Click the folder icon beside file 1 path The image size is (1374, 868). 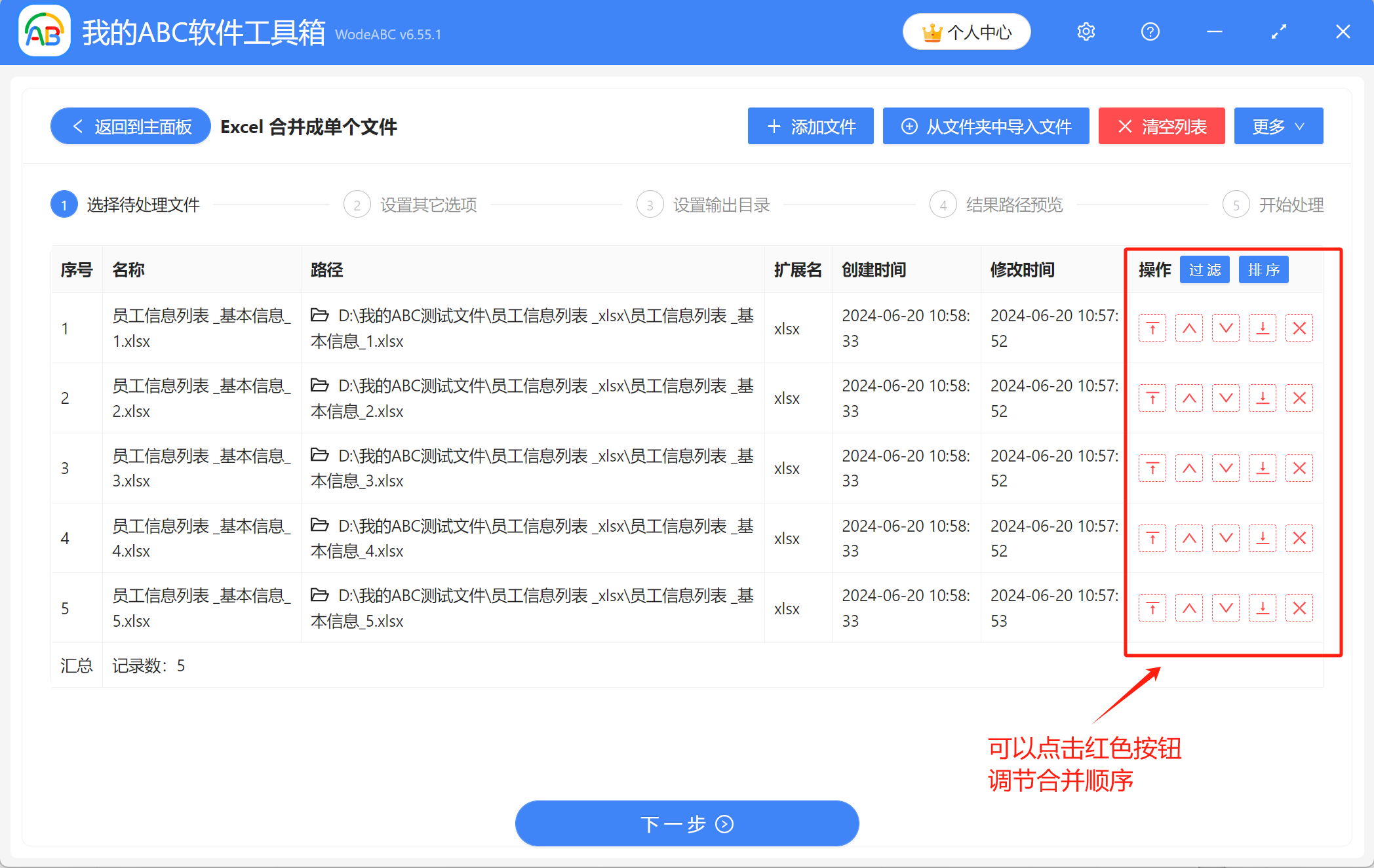point(319,315)
